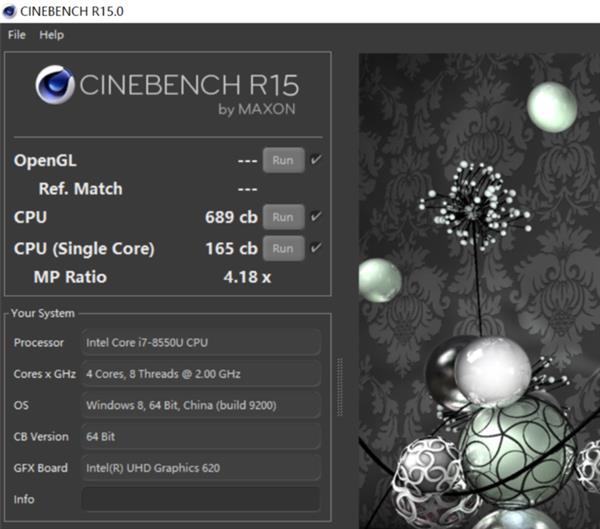This screenshot has width=600, height=529.
Task: Select the CB Version 64 Bit field
Action: (x=200, y=436)
